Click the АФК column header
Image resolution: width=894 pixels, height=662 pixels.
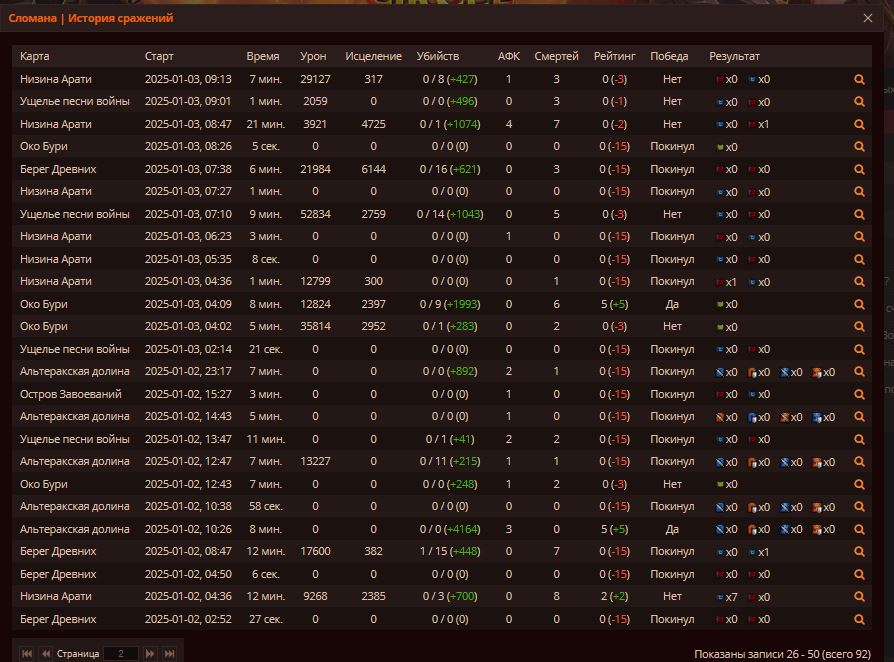(x=509, y=56)
